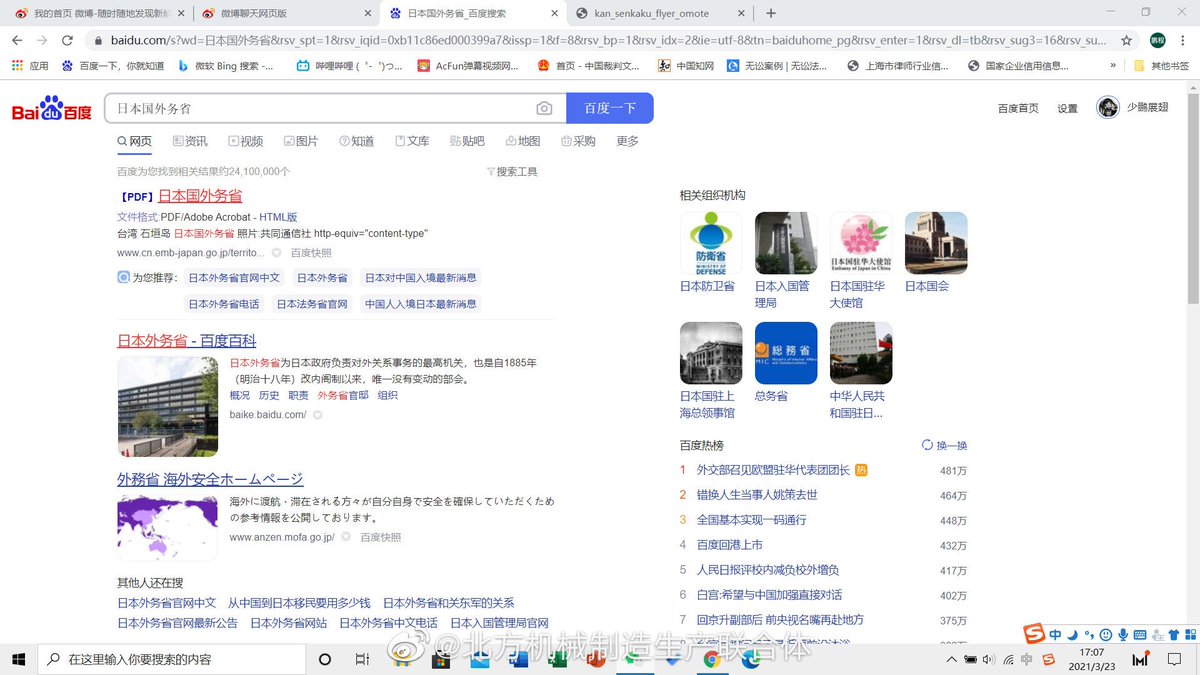Click the browser address bar URL

pyautogui.click(x=608, y=40)
